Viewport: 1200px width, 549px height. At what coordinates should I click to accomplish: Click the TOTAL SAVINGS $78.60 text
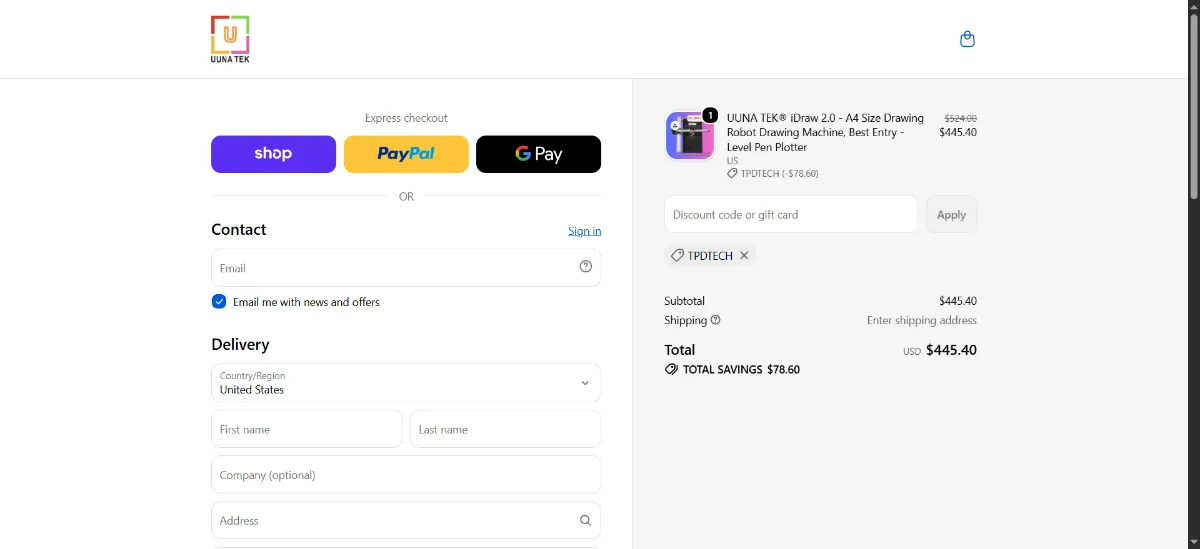(x=741, y=369)
